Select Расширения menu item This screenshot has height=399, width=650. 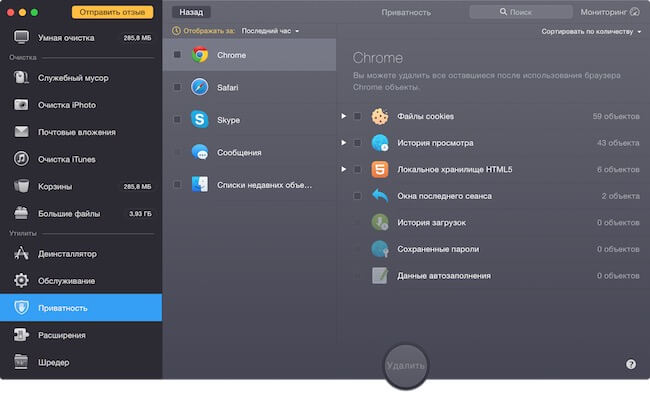81,335
